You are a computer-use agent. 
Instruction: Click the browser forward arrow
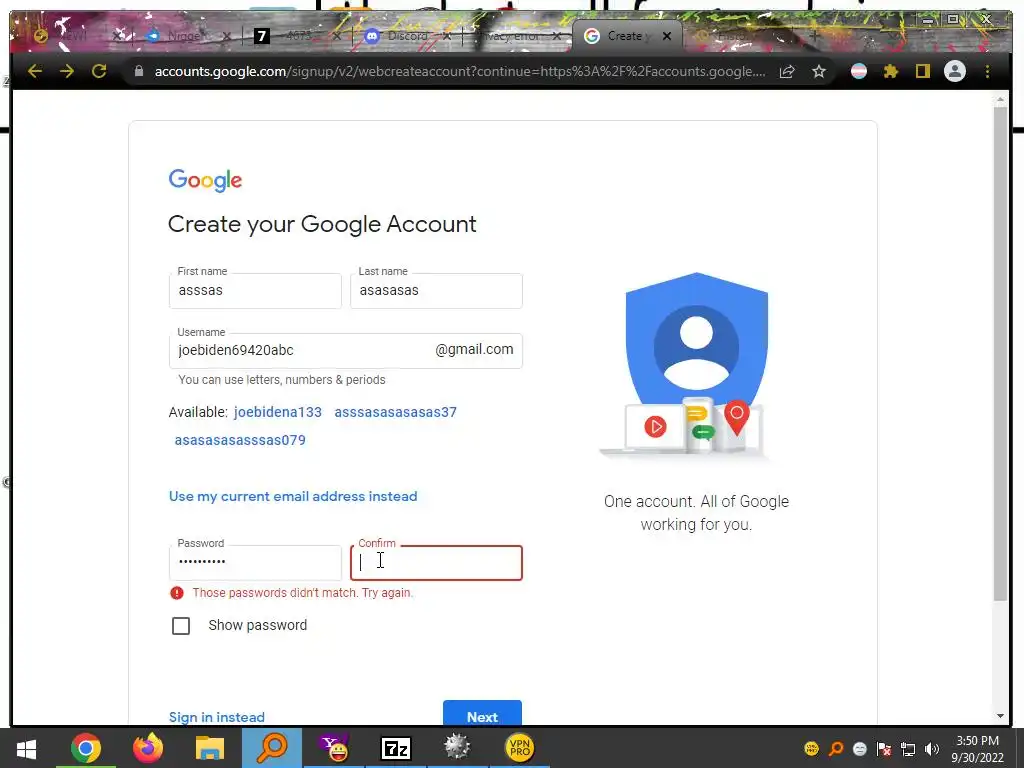click(67, 71)
